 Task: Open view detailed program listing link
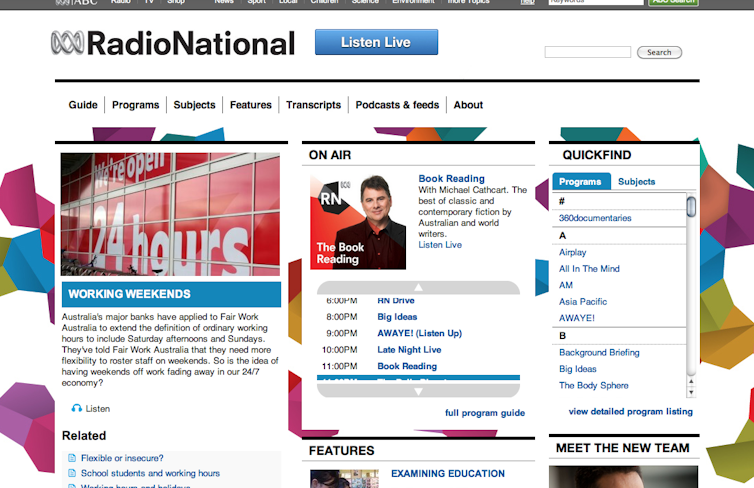[630, 411]
